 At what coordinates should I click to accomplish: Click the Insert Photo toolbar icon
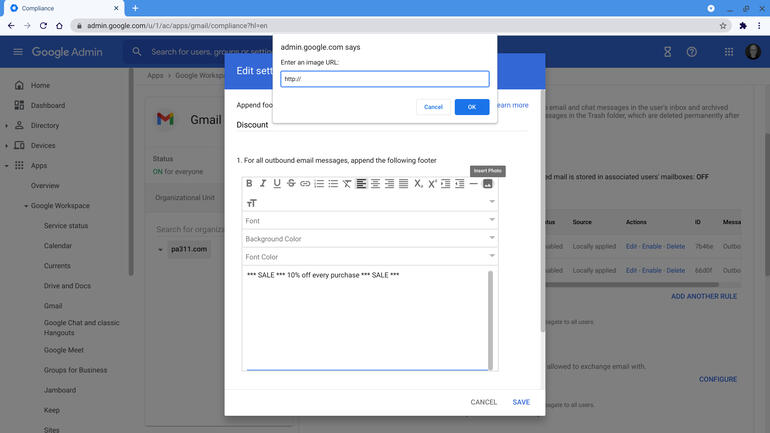tap(488, 184)
